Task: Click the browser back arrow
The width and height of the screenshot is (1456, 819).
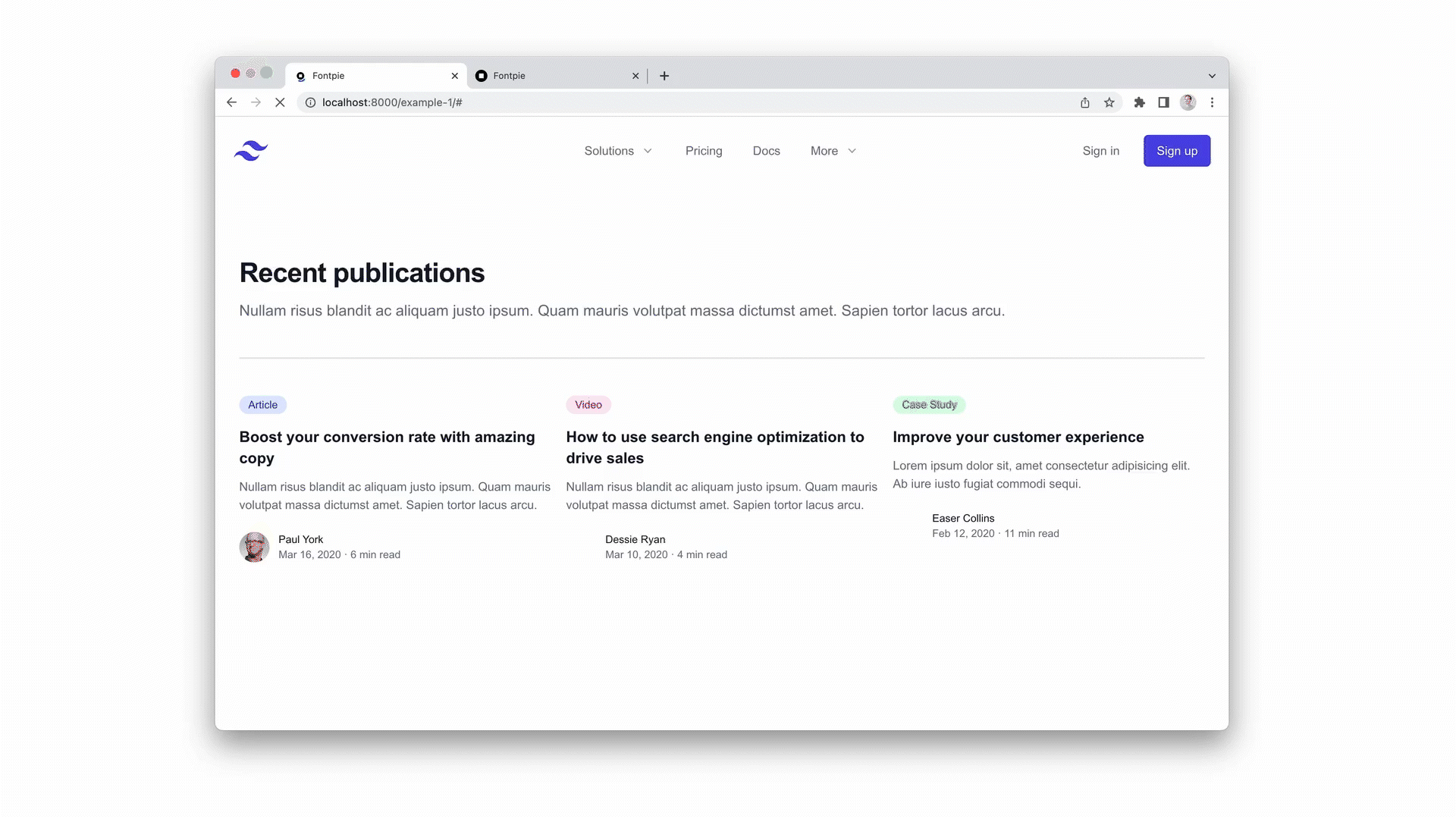Action: point(232,102)
